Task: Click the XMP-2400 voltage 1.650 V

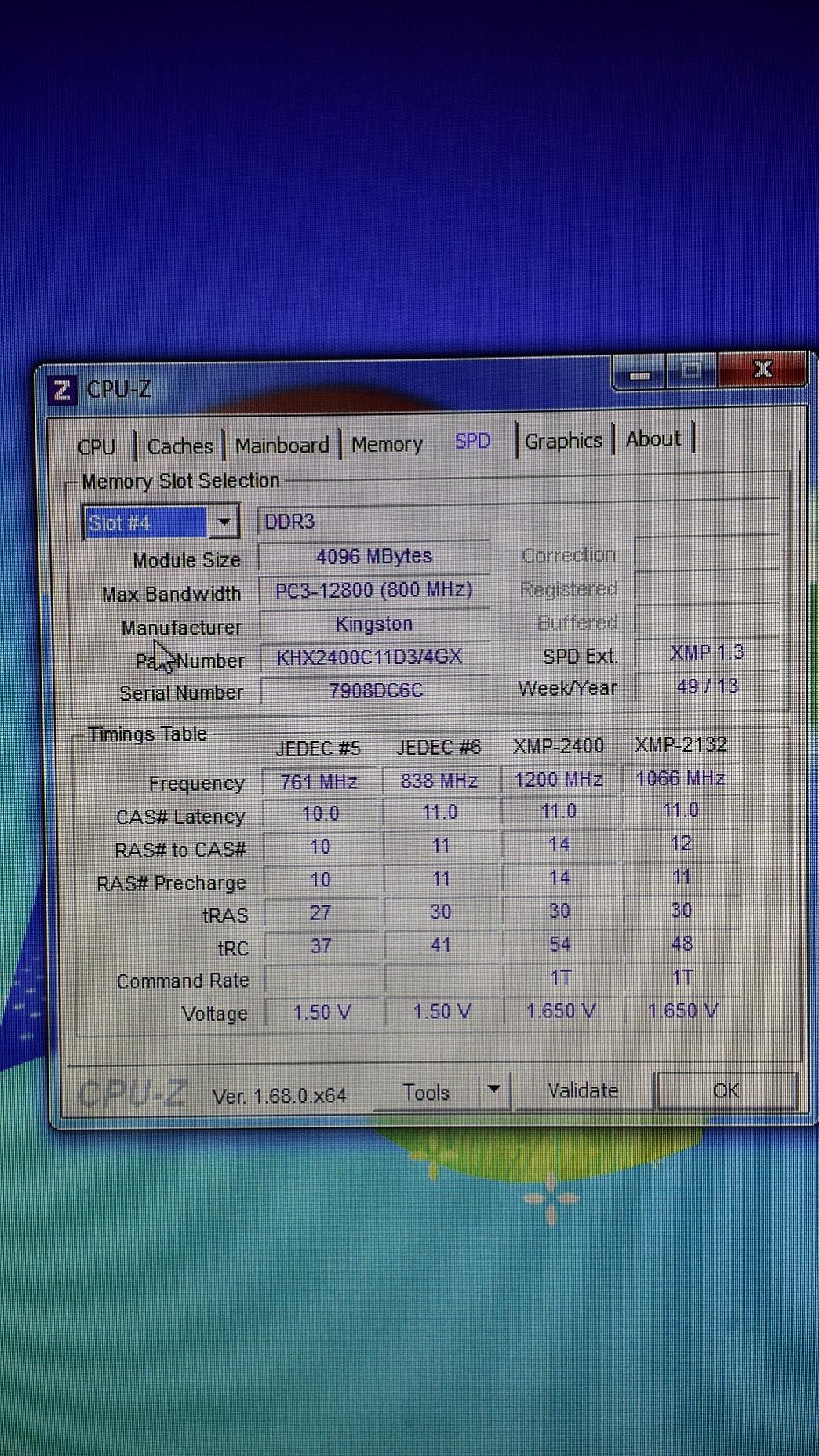Action: point(560,1011)
